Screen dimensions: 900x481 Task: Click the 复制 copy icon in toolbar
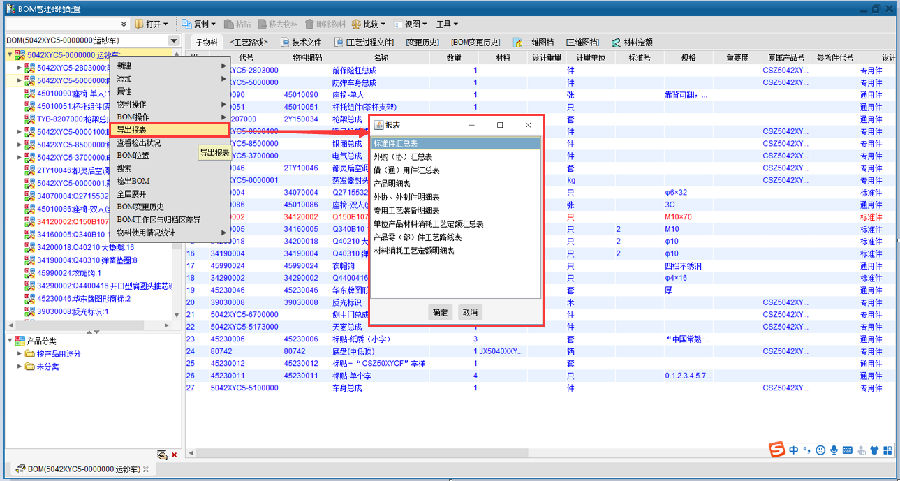(187, 24)
